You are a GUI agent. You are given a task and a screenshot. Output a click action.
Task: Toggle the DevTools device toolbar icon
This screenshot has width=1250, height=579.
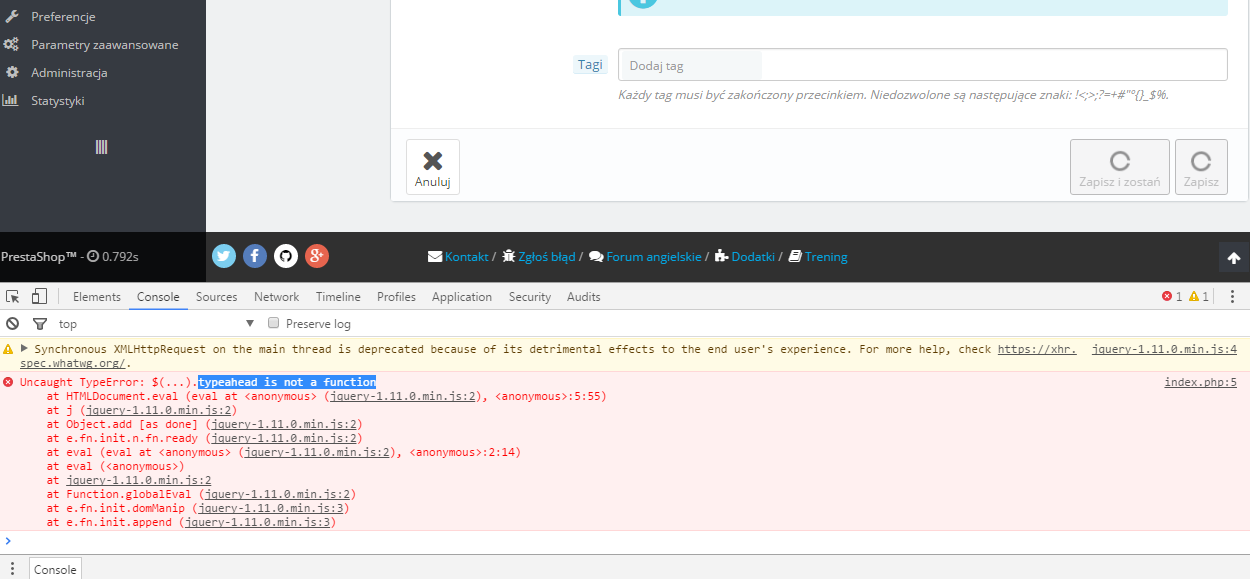click(39, 296)
